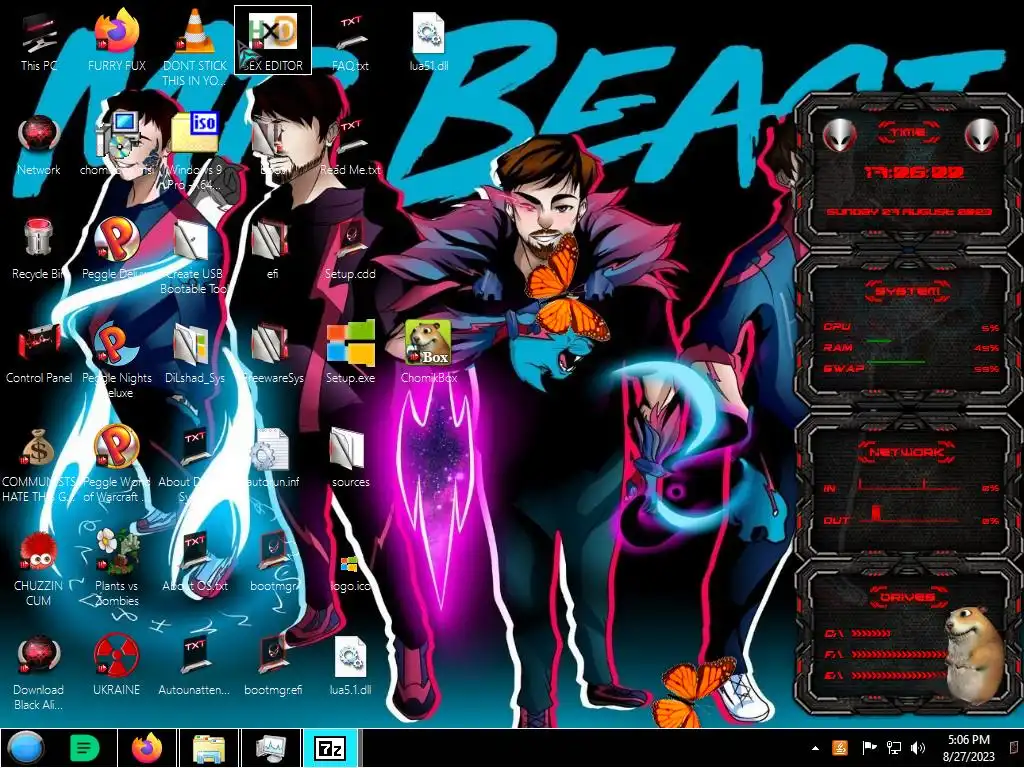Open the green notes app in taskbar
This screenshot has height=768, width=1024.
coord(84,748)
